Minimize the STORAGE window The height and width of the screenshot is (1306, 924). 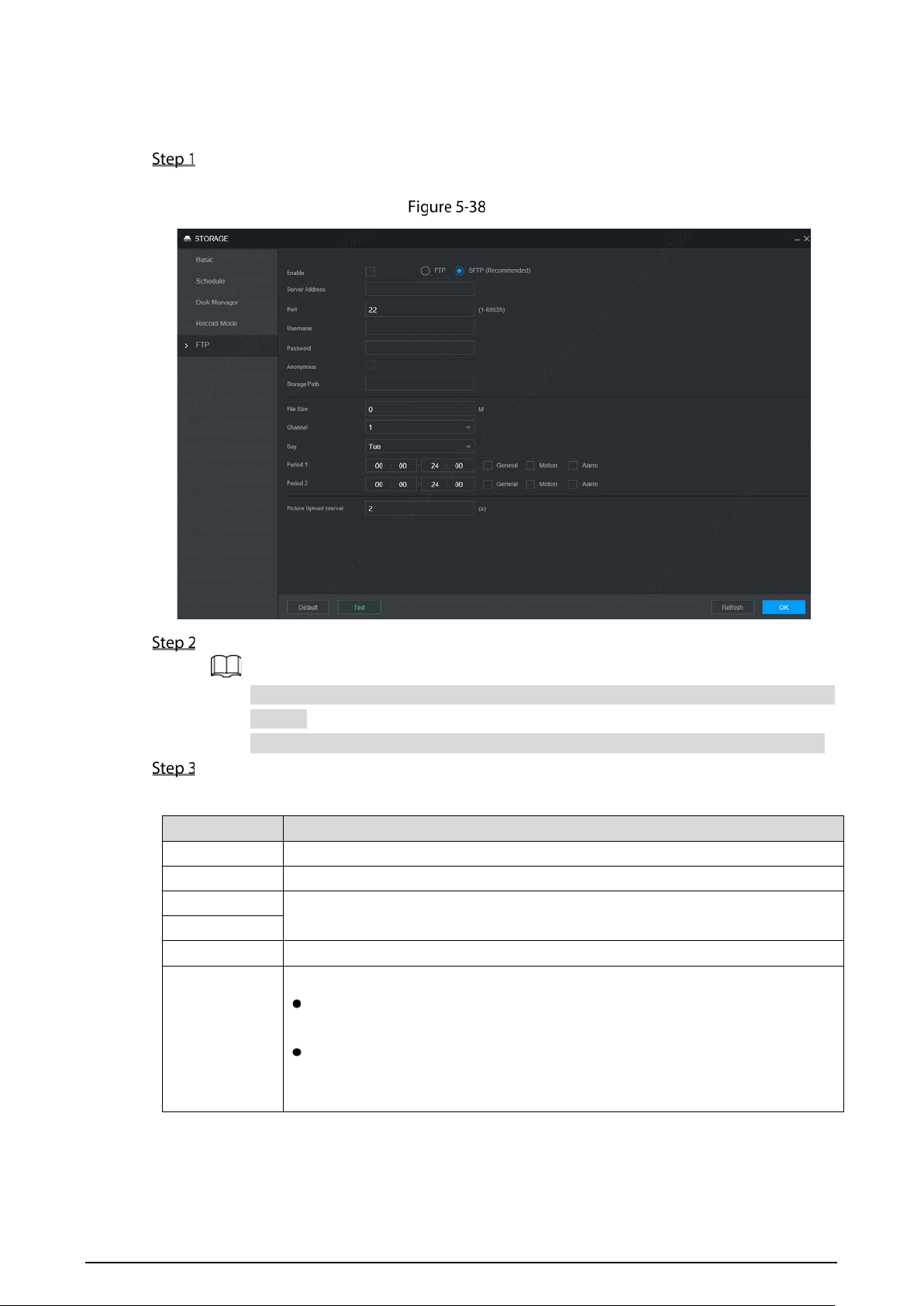[797, 239]
